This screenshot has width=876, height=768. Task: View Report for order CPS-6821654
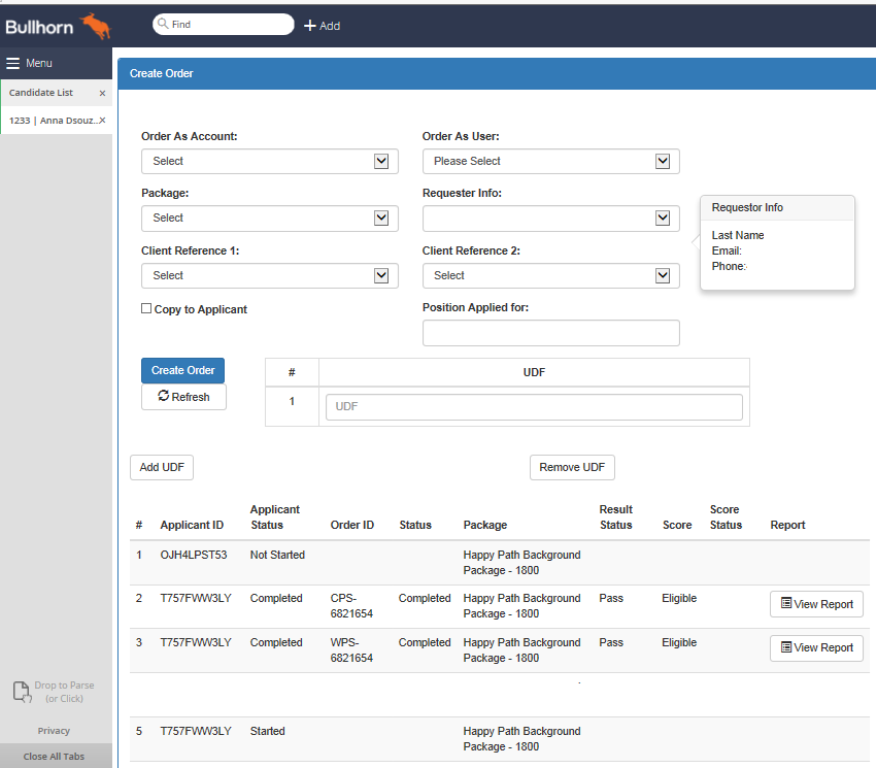[816, 604]
